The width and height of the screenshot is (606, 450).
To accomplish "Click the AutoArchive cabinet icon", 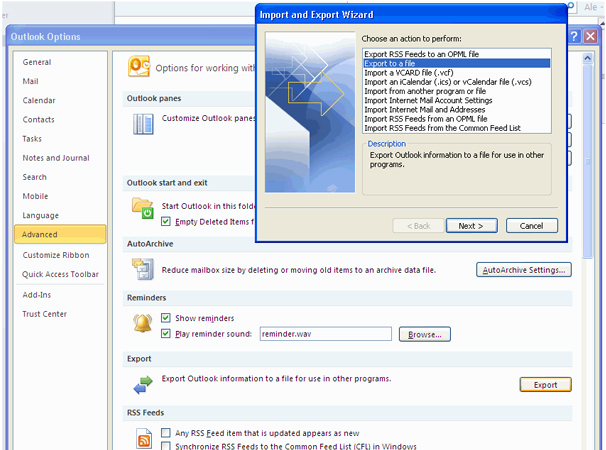I will [143, 269].
